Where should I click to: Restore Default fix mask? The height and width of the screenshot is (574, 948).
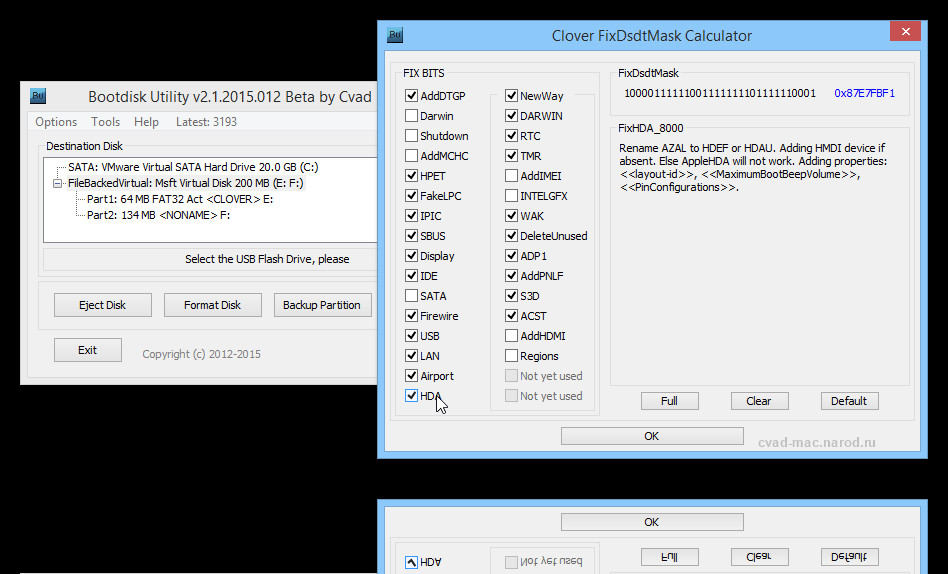849,401
